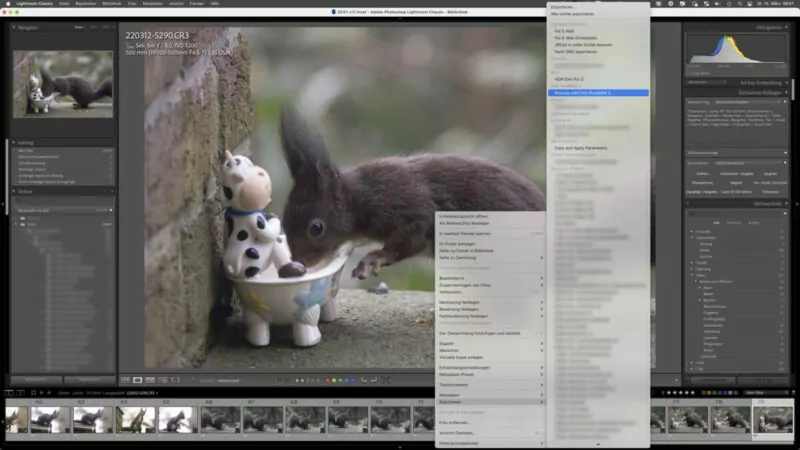The image size is (800, 450).
Task: Click the main window icon in filmstrip bar
Action: coord(9,393)
